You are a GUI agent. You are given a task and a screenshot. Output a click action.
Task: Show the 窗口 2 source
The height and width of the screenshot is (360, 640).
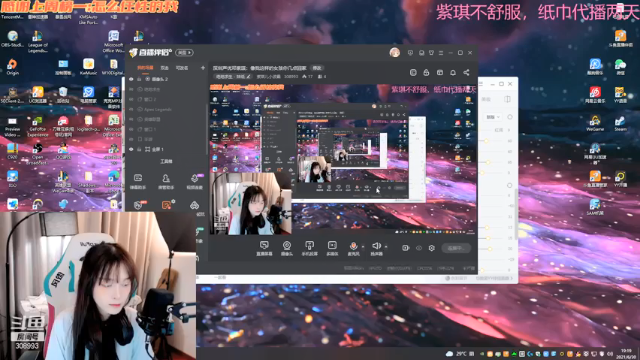131,99
